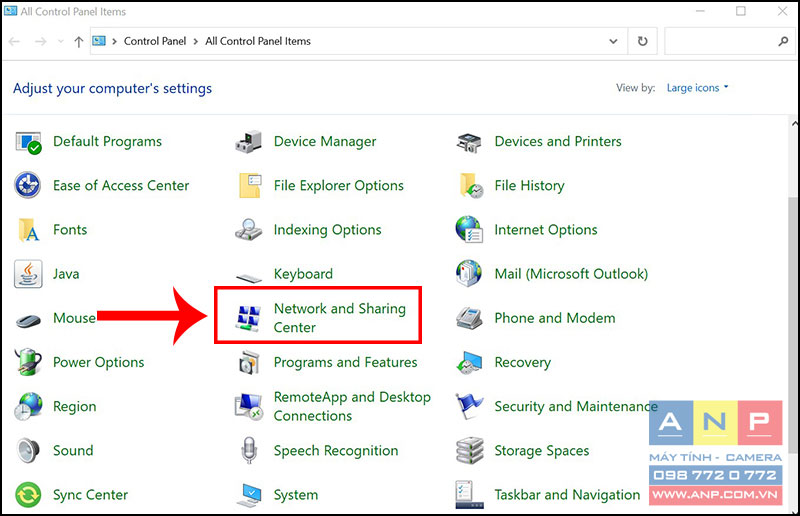Open the Security and Maintenance flag icon
Viewport: 800px width, 516px height.
click(469, 406)
